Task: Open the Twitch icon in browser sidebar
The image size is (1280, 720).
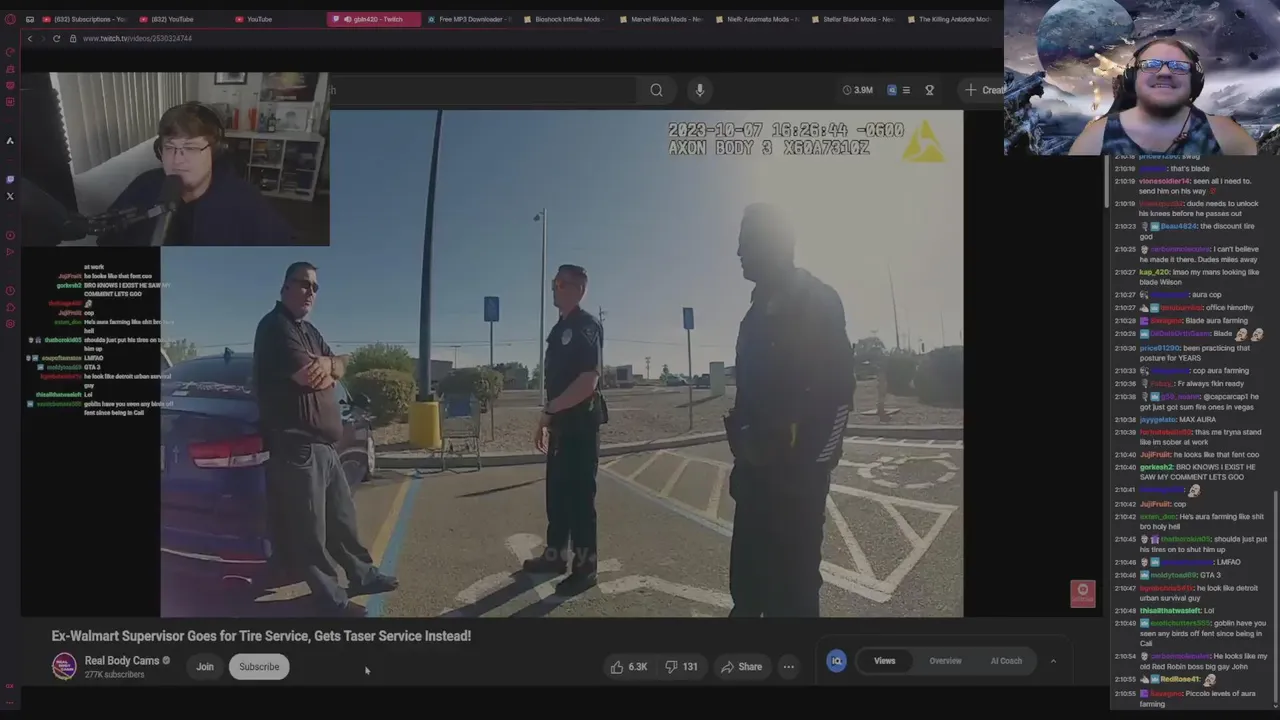Action: [10, 179]
